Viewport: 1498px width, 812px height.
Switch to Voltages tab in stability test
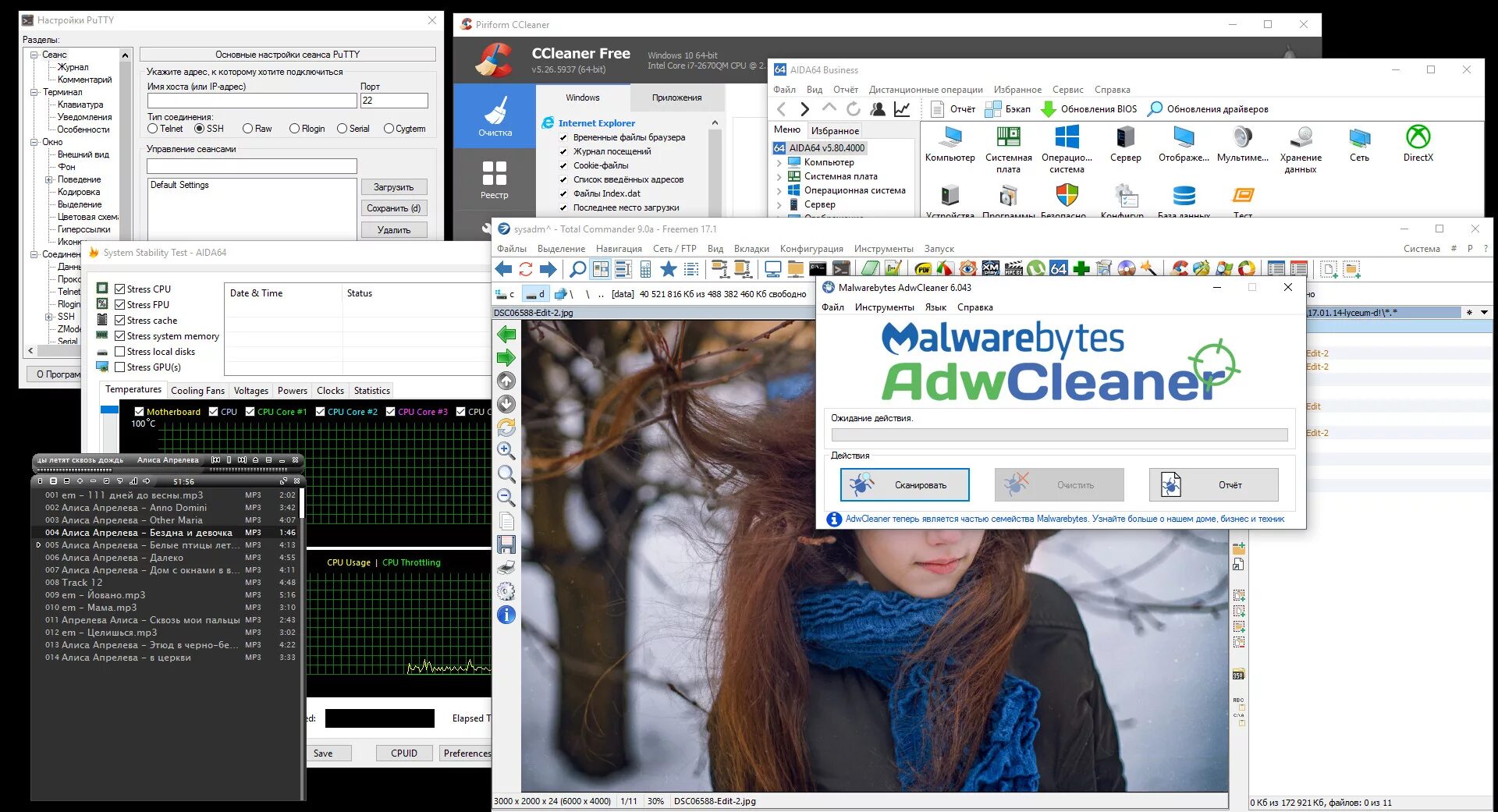[250, 391]
